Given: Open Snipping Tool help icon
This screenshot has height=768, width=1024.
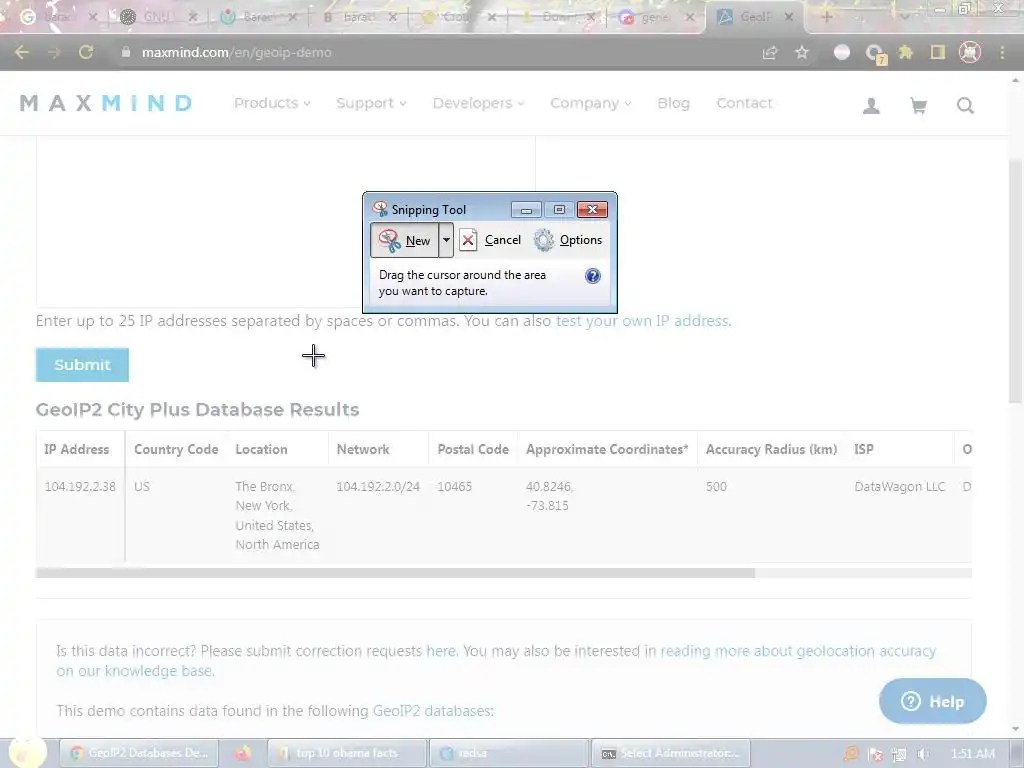Looking at the screenshot, I should tap(592, 276).
